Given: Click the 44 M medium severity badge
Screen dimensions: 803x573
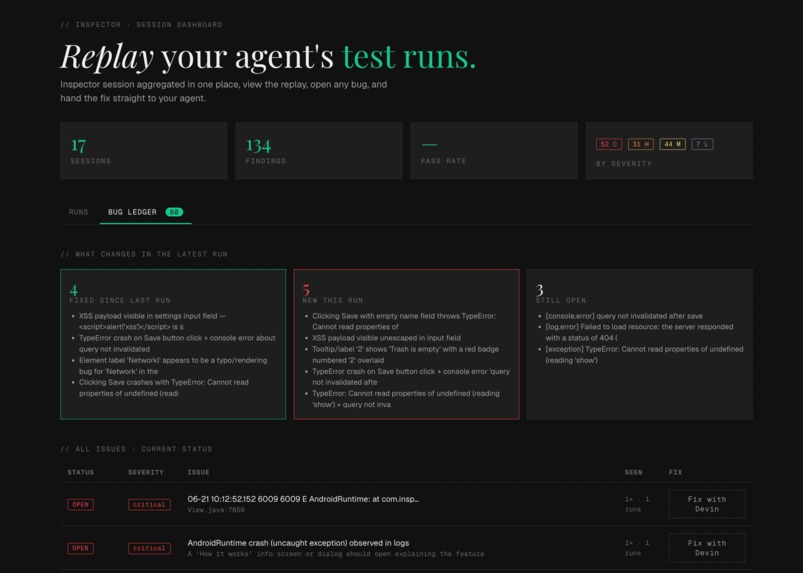Looking at the screenshot, I should (672, 144).
